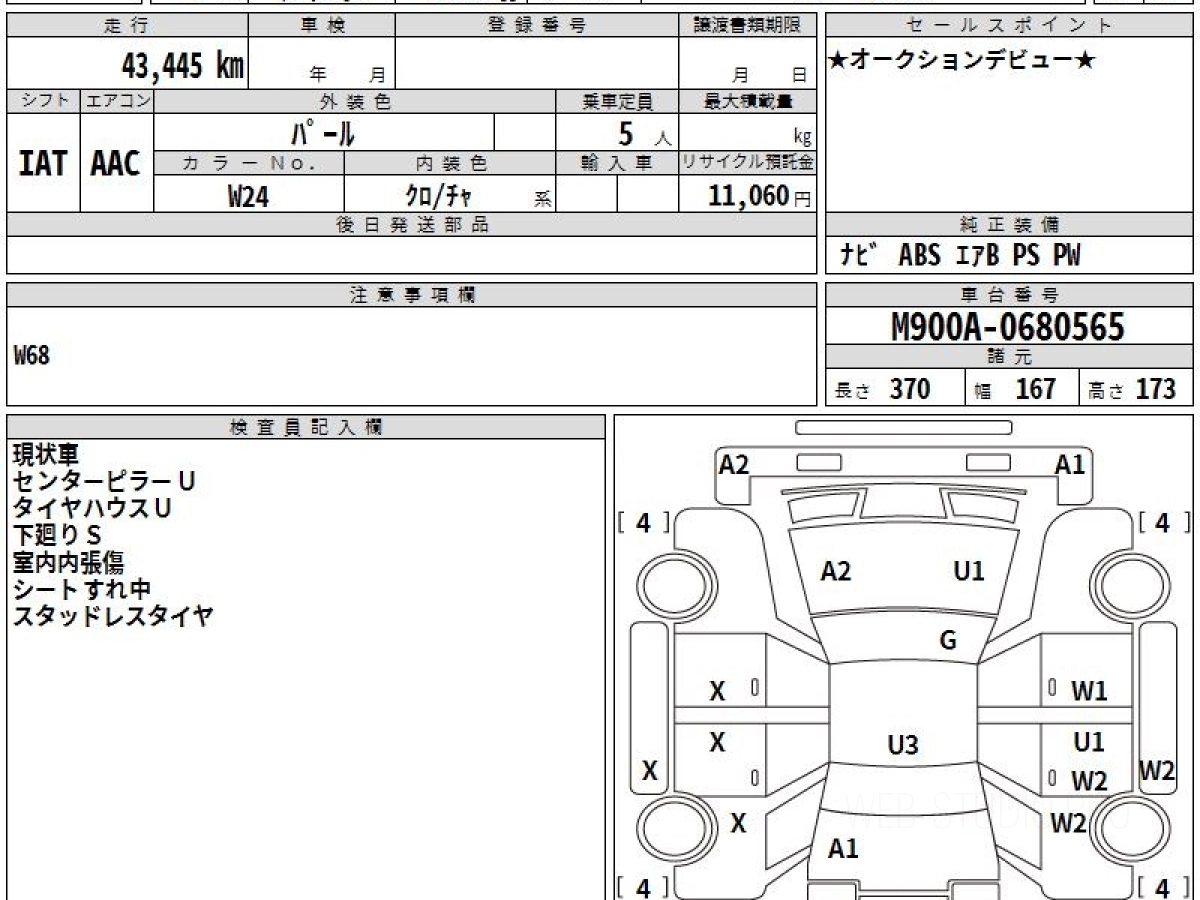This screenshot has width=1200, height=900.
Task: Click the スタッドレスタイヤ note
Action: pyautogui.click(x=113, y=616)
